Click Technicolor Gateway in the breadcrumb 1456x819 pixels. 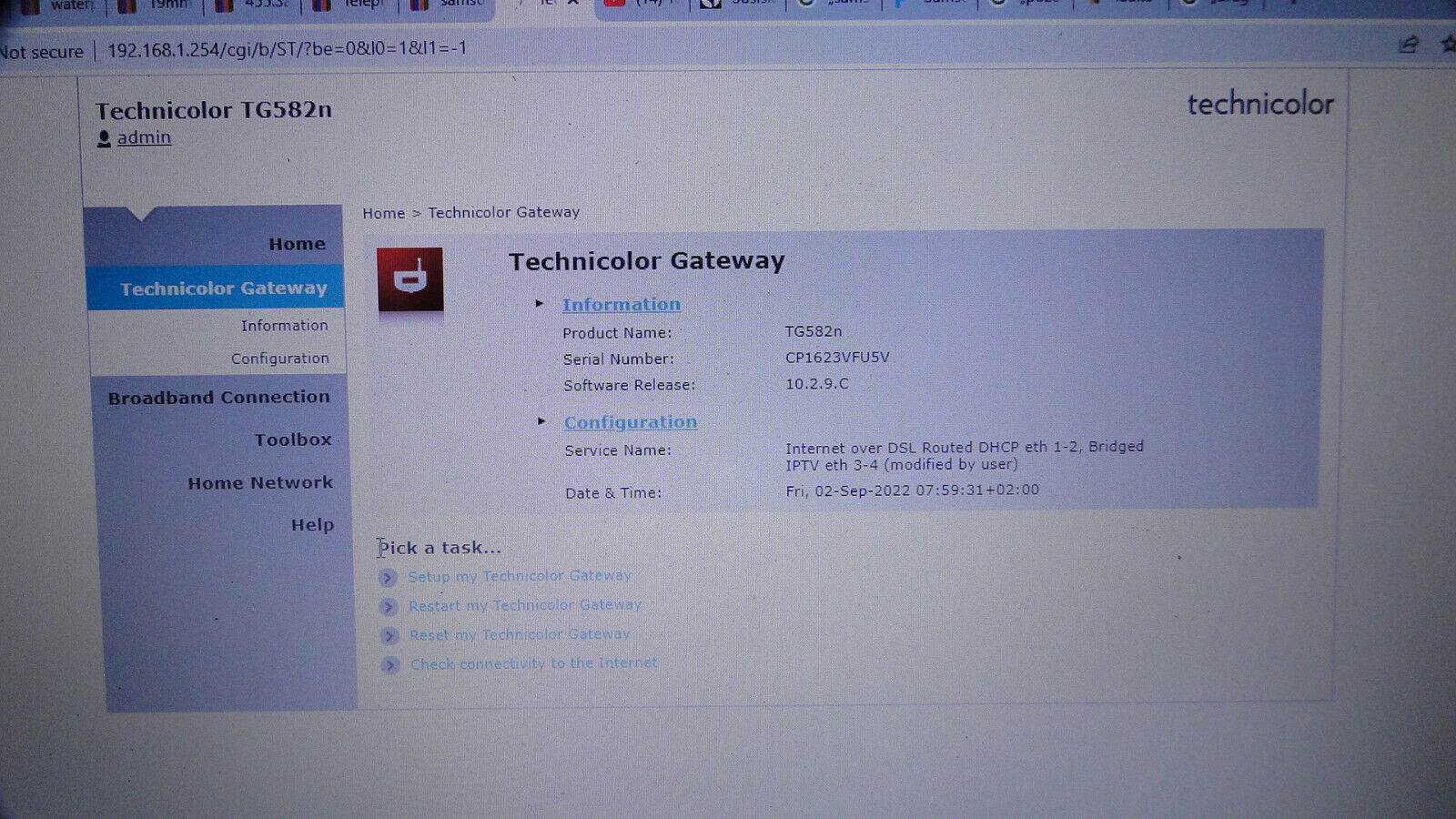pyautogui.click(x=503, y=212)
